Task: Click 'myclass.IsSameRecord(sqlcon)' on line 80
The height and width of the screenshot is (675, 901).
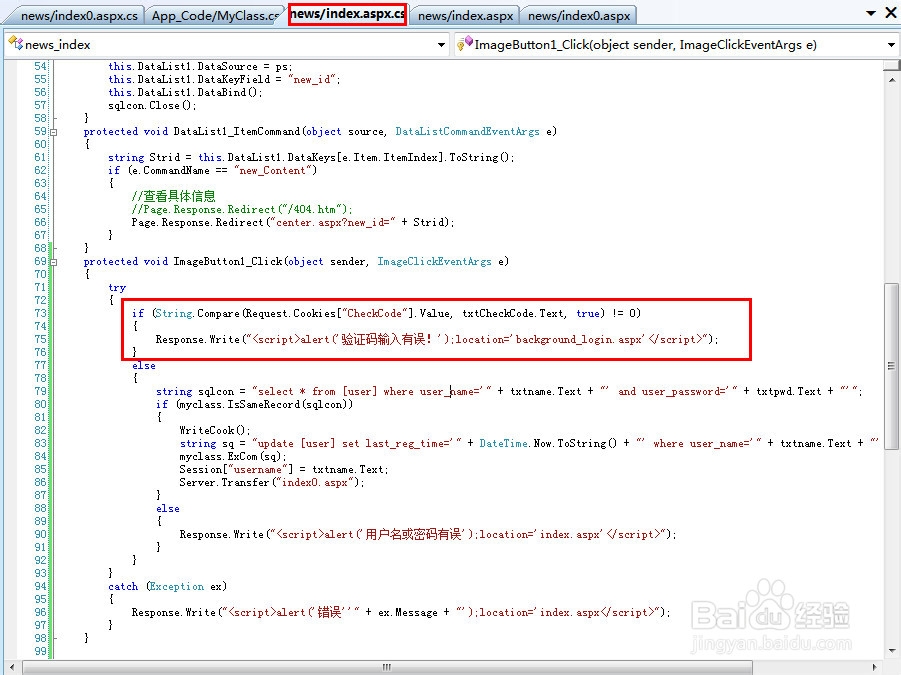Action: [262, 404]
